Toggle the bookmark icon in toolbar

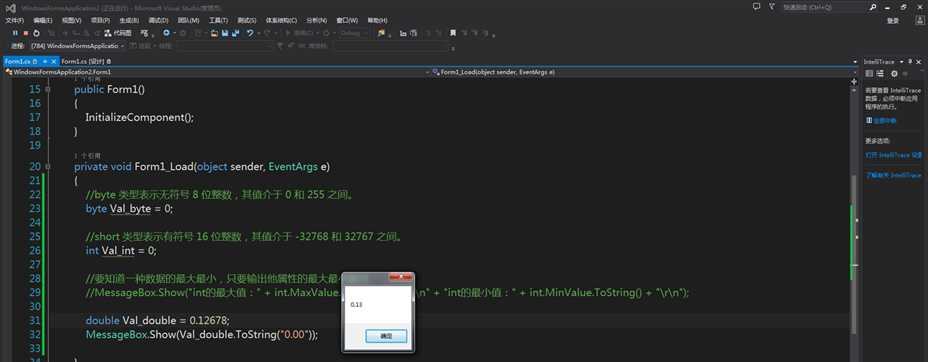[x=453, y=33]
